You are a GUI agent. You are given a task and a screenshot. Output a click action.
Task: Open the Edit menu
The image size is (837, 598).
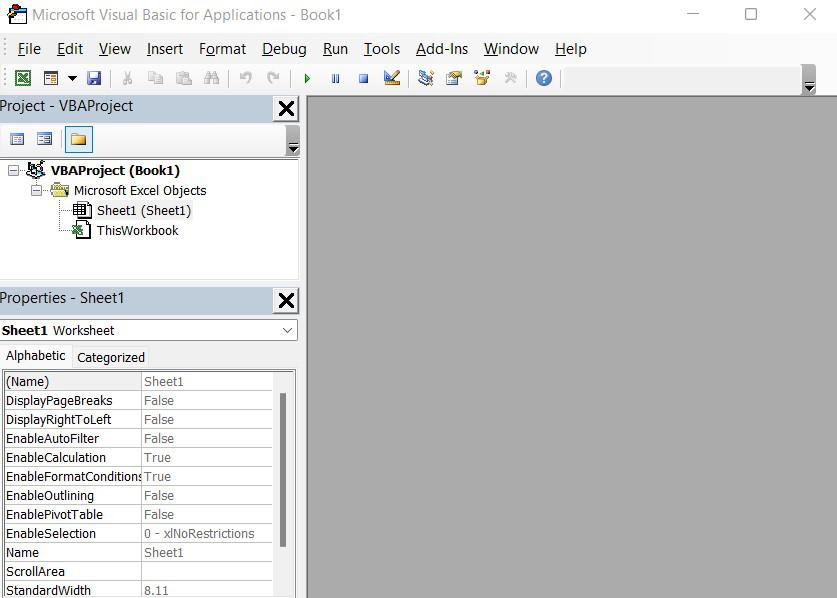click(70, 49)
